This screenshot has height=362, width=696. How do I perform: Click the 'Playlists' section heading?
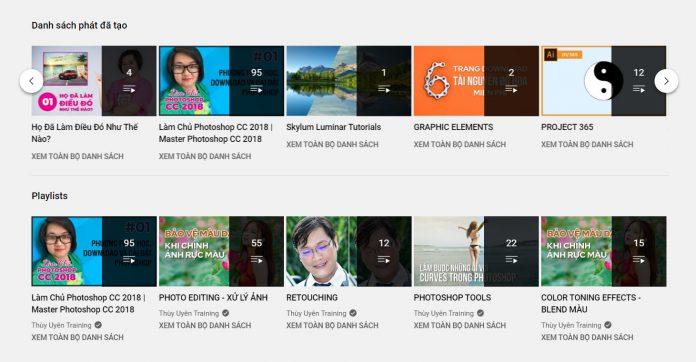point(50,196)
